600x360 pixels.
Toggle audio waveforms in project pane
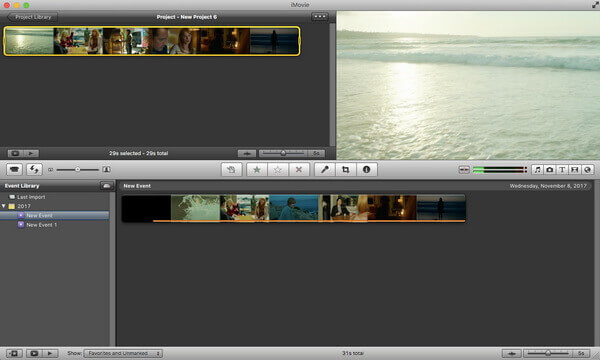(247, 153)
